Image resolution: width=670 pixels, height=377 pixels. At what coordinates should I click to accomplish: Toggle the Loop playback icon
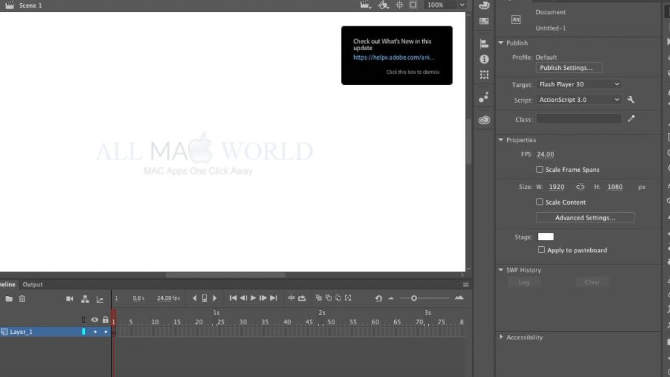[x=302, y=298]
